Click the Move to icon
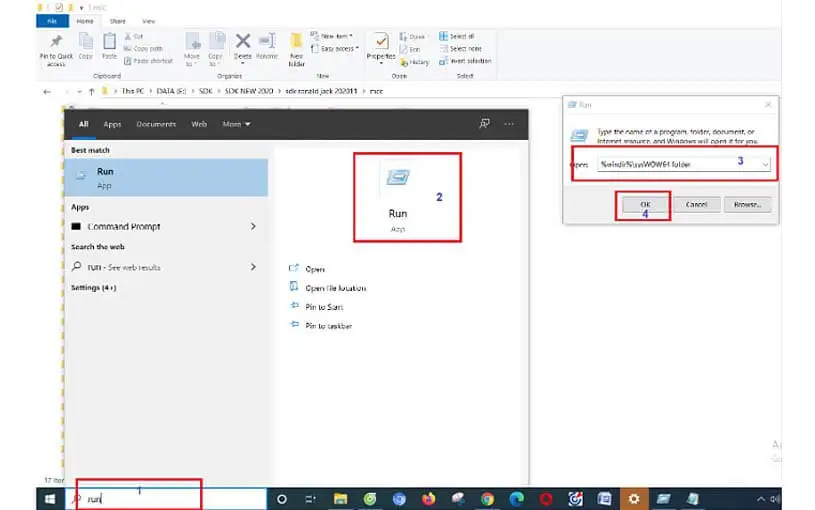815x510 pixels. (x=192, y=42)
